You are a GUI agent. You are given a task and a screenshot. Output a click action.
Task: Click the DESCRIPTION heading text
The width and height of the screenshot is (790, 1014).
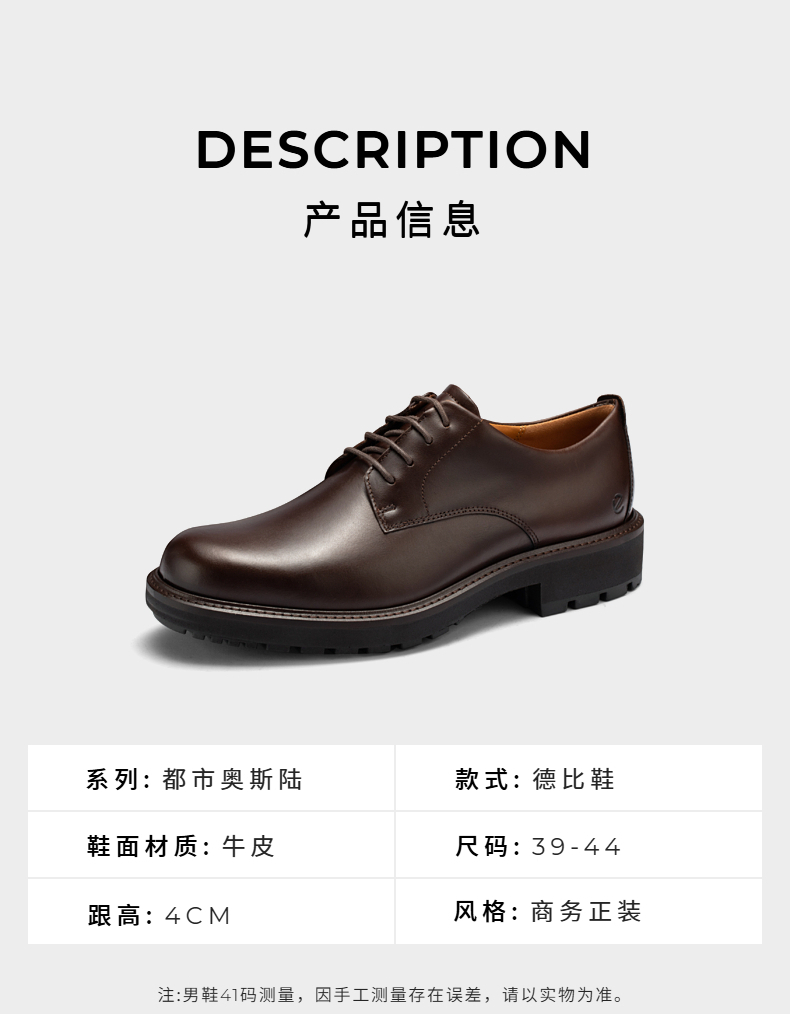coord(394,149)
